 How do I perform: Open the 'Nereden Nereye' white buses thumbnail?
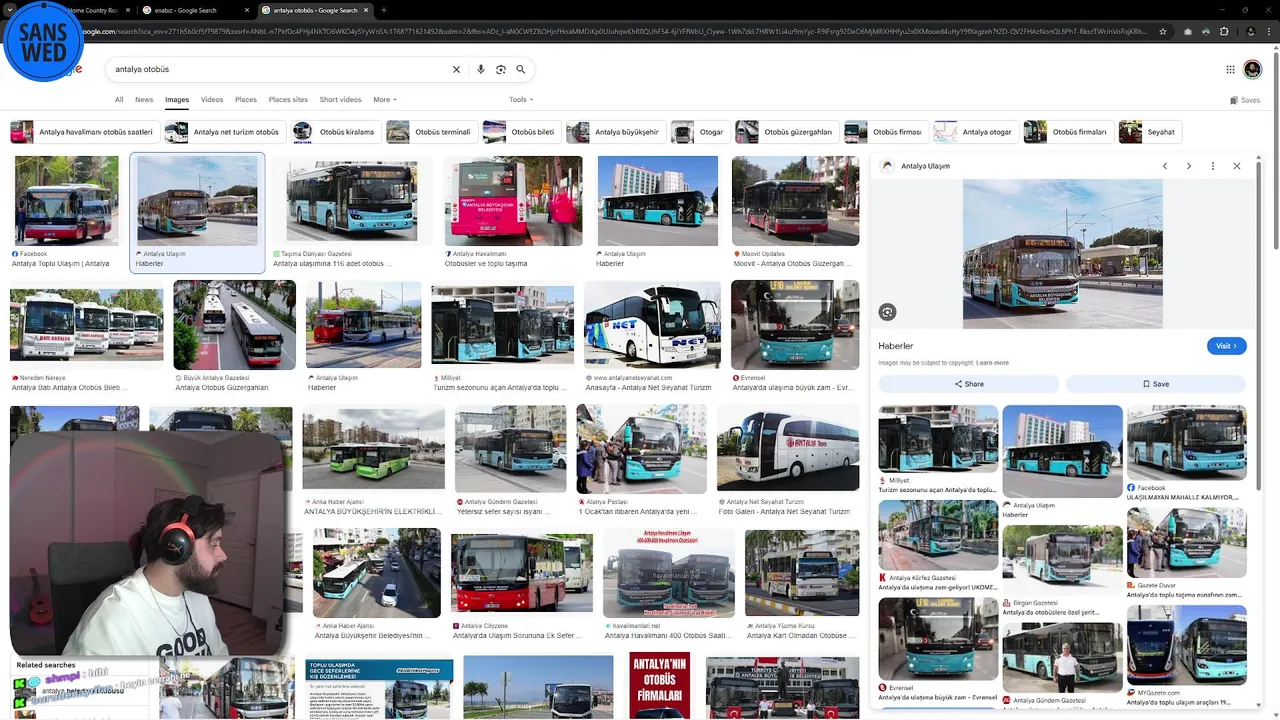pyautogui.click(x=87, y=326)
